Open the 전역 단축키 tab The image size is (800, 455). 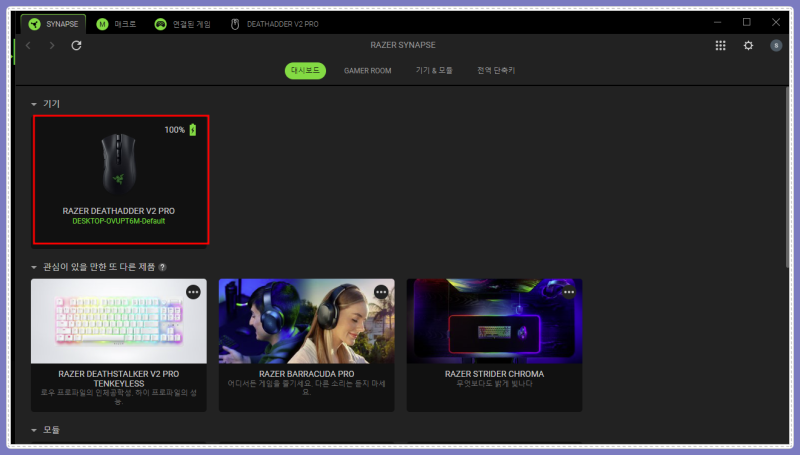[496, 70]
